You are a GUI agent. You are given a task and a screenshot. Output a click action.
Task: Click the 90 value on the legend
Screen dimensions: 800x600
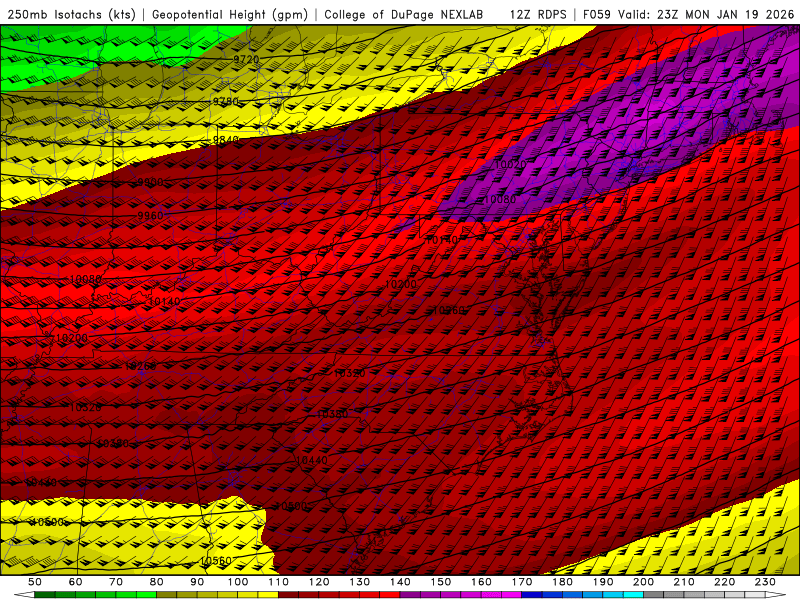click(197, 582)
